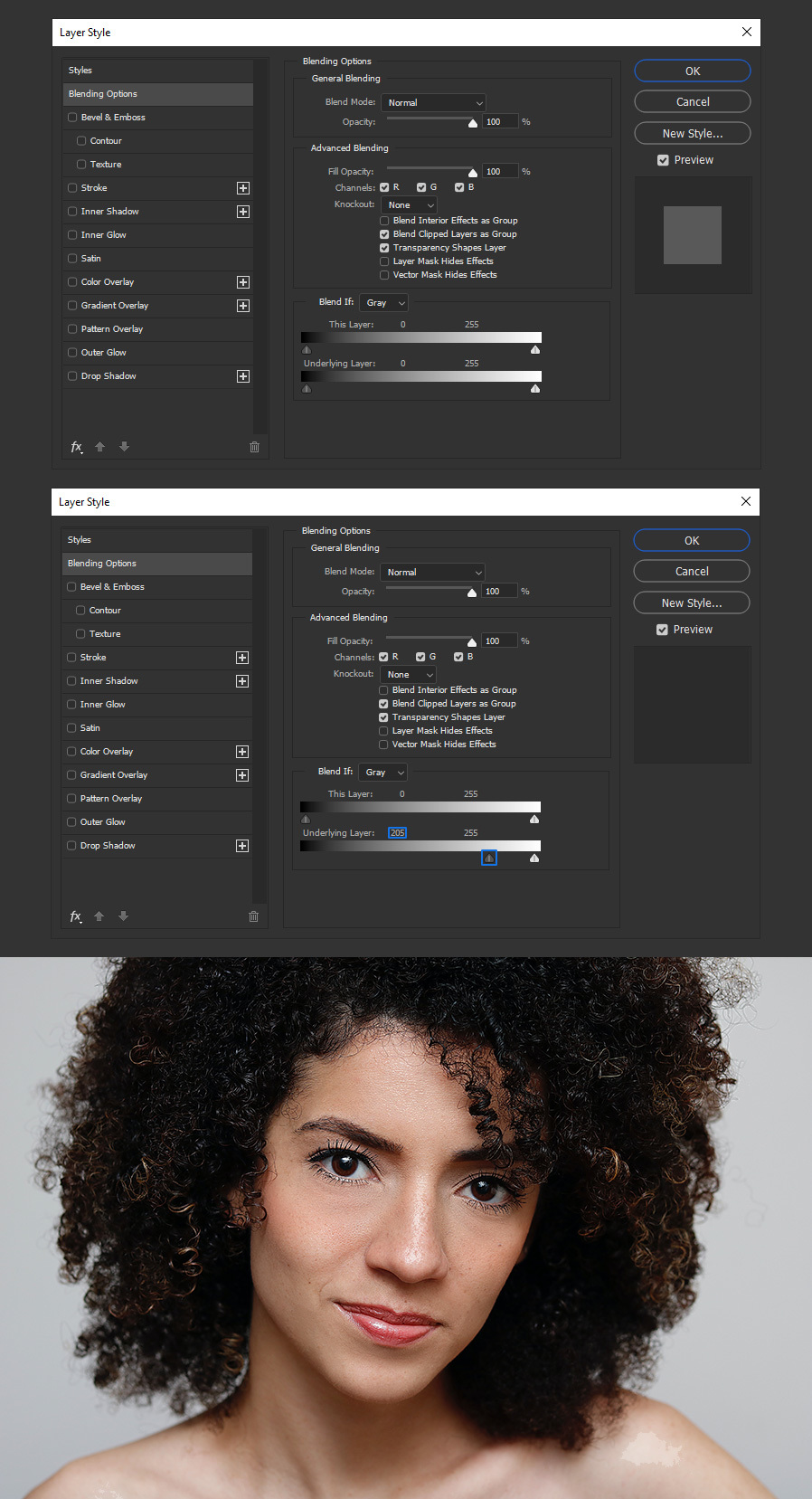Screen dimensions: 812x1499
Task: Click Fill Opacity slider handle in lower dialog
Action: 472,642
